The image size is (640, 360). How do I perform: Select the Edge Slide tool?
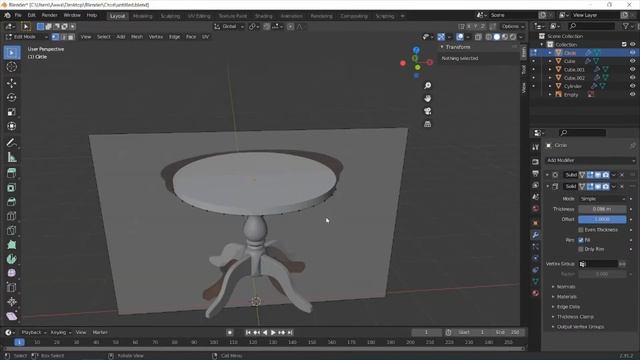click(11, 287)
